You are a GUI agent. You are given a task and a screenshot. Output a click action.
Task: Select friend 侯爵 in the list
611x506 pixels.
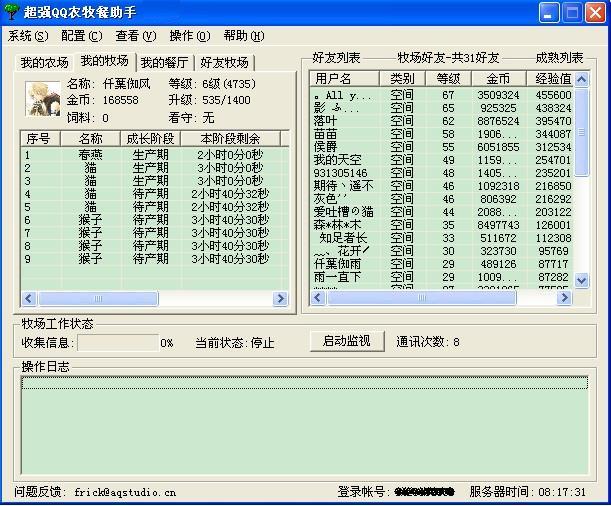click(442, 147)
